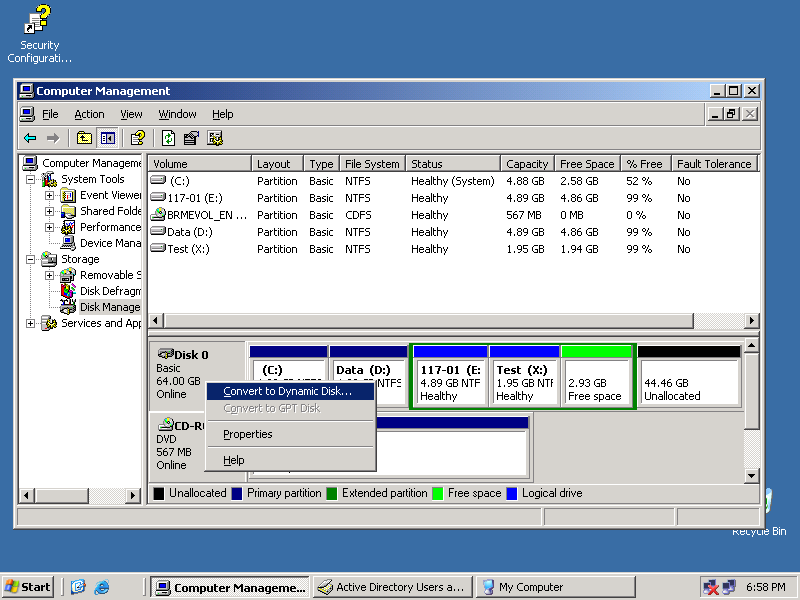Click the Computer Management menu bar icon

[x=27, y=114]
